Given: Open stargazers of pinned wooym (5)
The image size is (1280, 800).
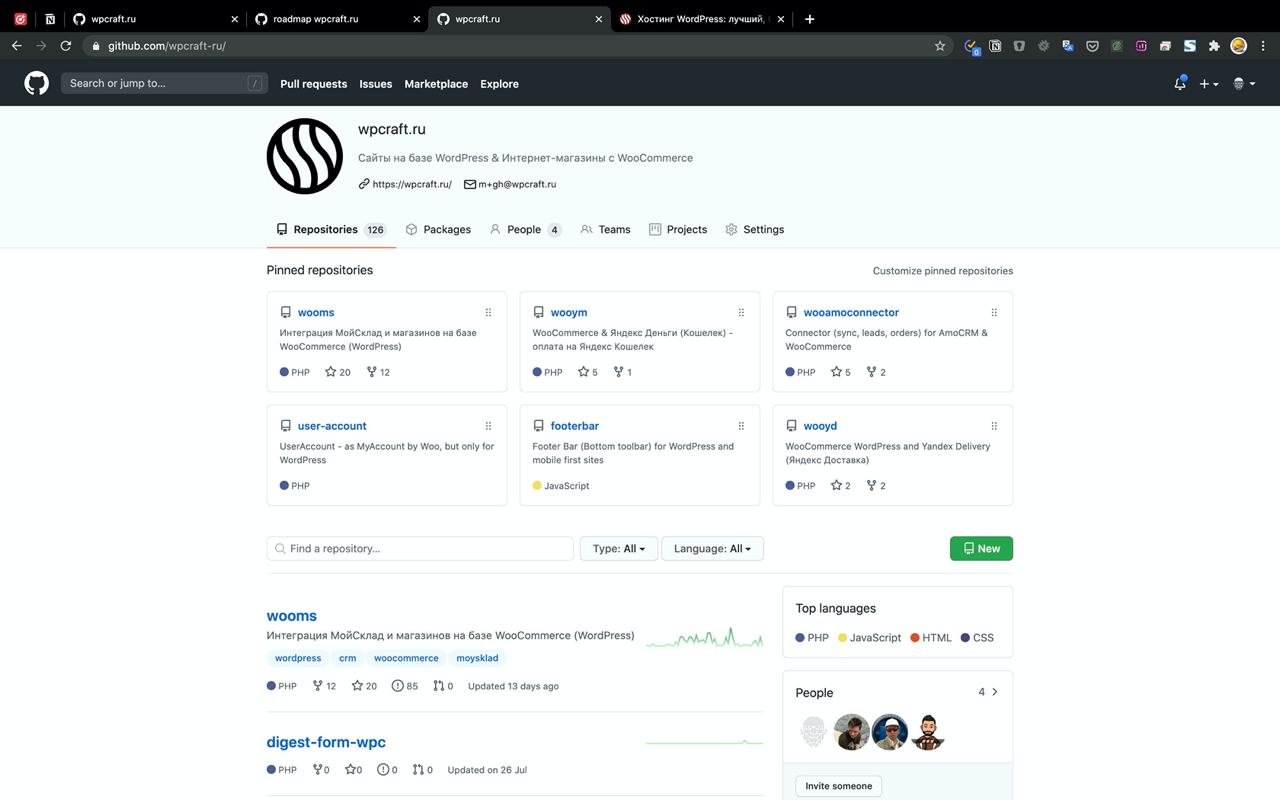Looking at the screenshot, I should [588, 372].
